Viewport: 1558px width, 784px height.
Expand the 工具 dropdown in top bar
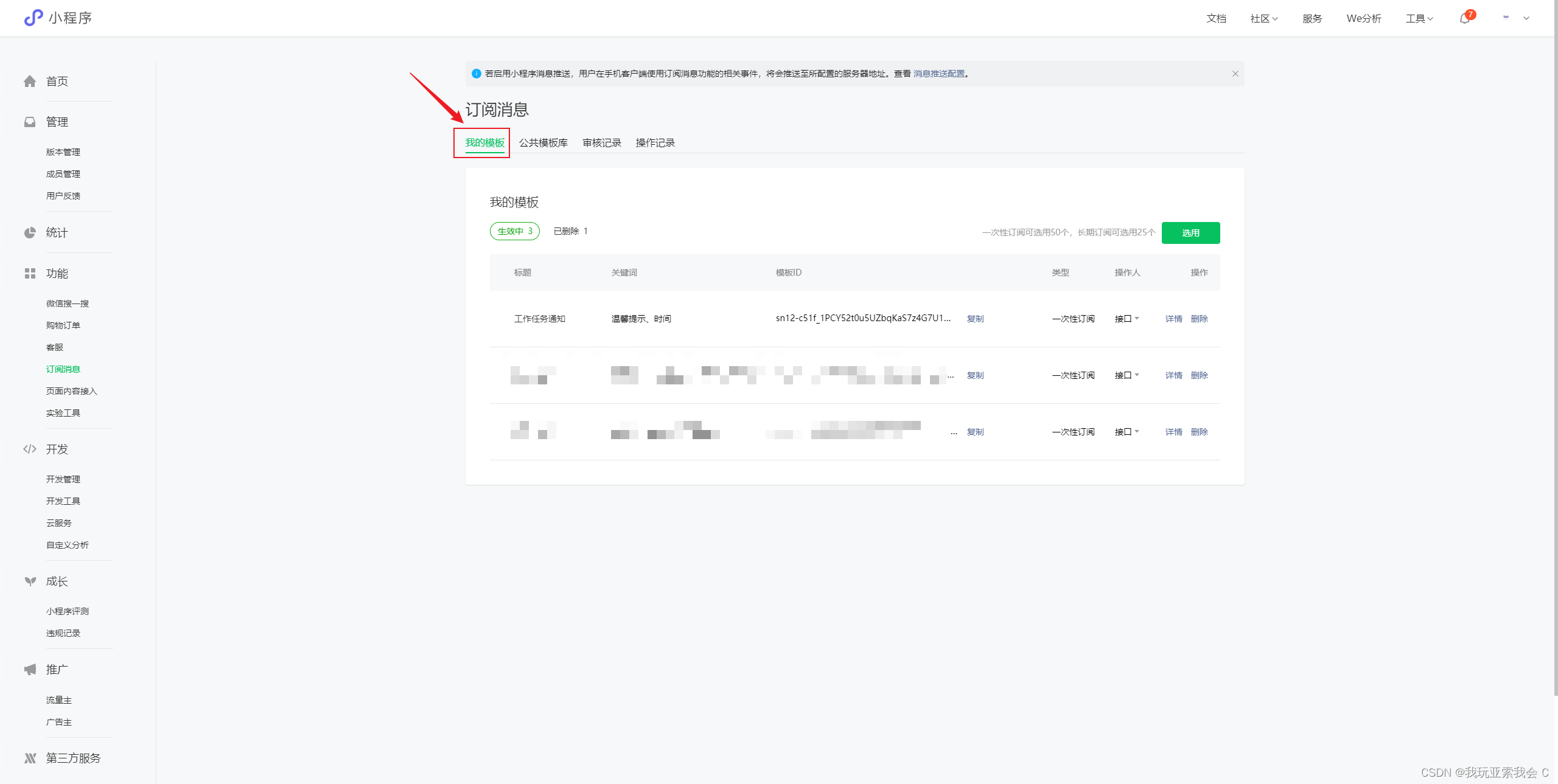tap(1419, 19)
